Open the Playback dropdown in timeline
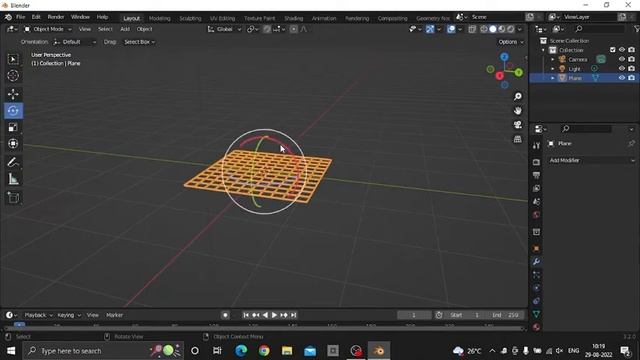The height and width of the screenshot is (360, 640). pyautogui.click(x=38, y=315)
